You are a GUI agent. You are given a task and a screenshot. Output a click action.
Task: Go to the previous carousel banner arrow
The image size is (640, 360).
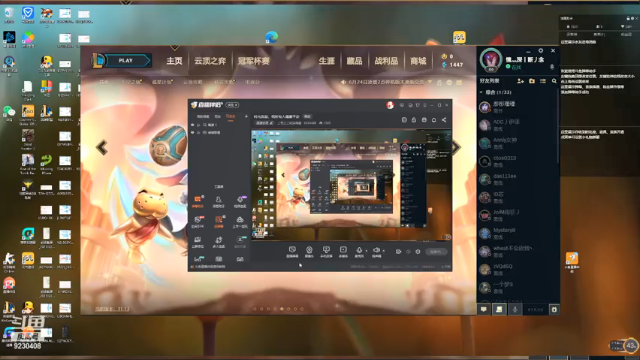click(x=102, y=147)
